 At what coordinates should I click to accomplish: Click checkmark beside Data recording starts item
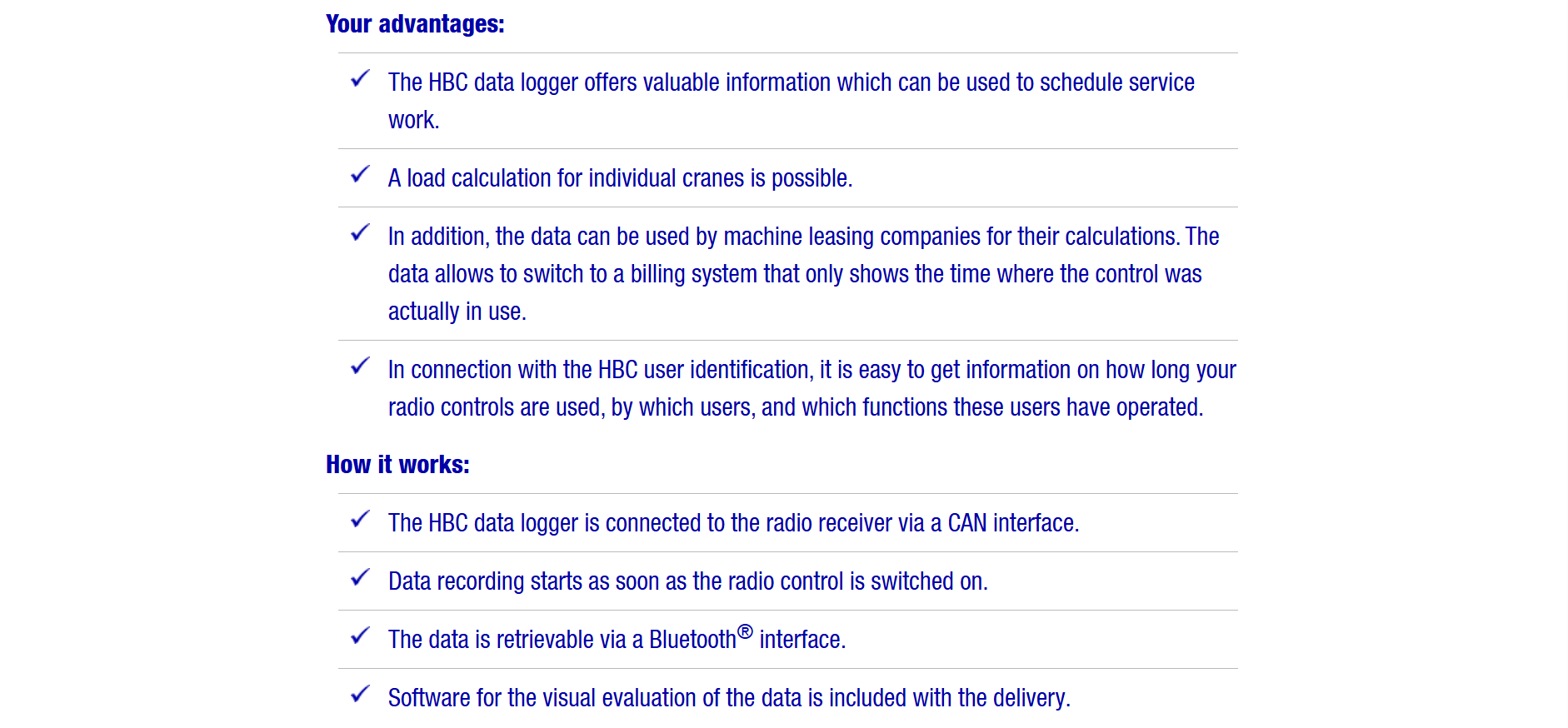click(360, 578)
